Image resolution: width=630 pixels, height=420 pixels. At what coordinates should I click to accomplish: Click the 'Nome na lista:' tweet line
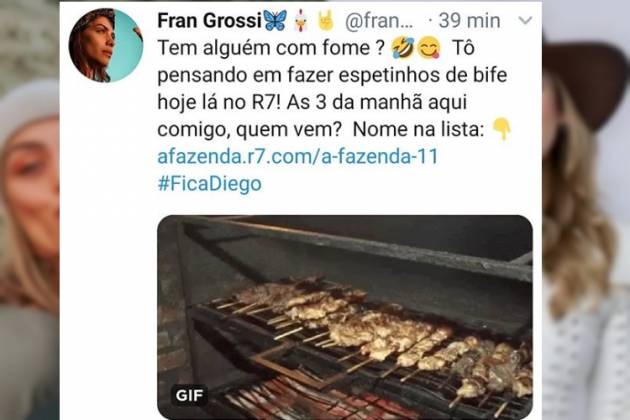pos(418,129)
